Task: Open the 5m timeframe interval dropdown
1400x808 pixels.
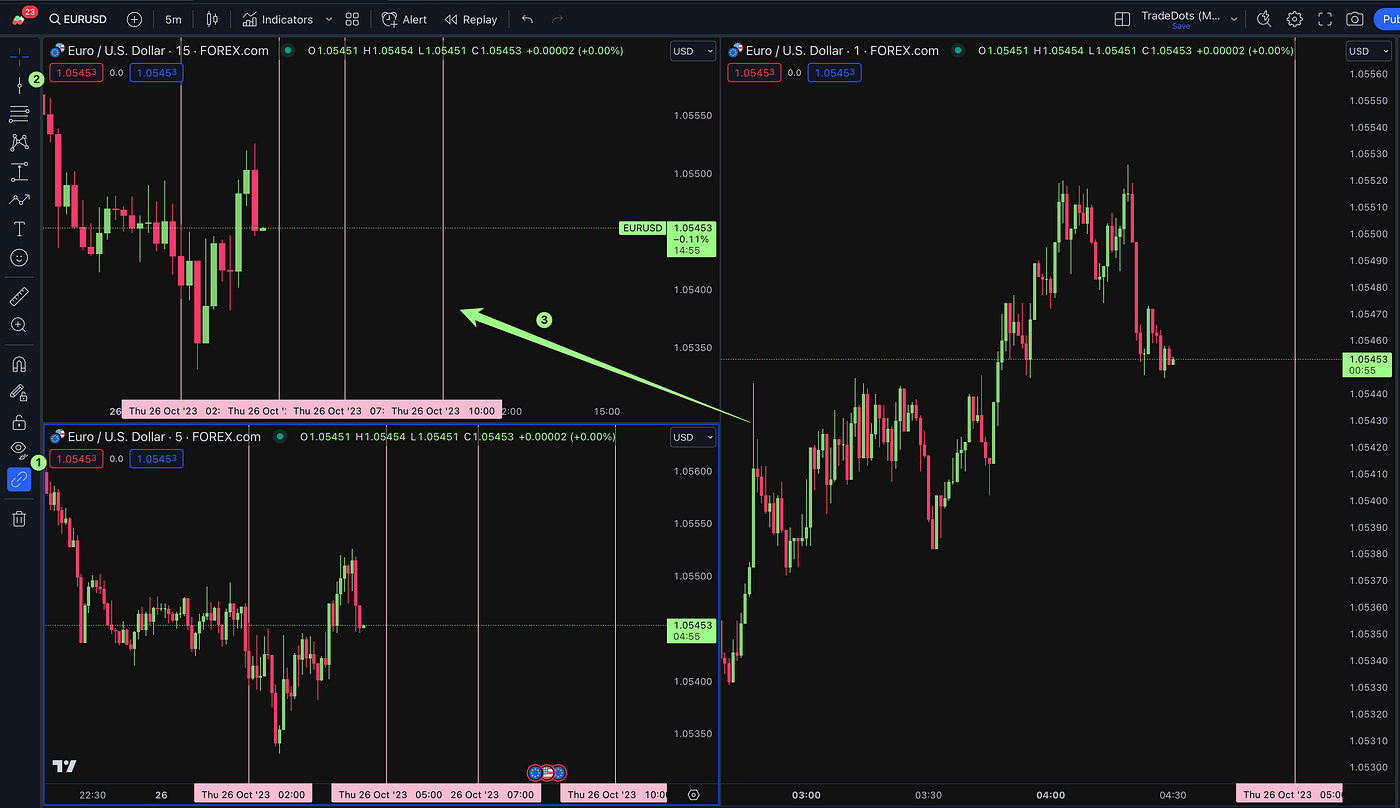Action: pyautogui.click(x=172, y=19)
